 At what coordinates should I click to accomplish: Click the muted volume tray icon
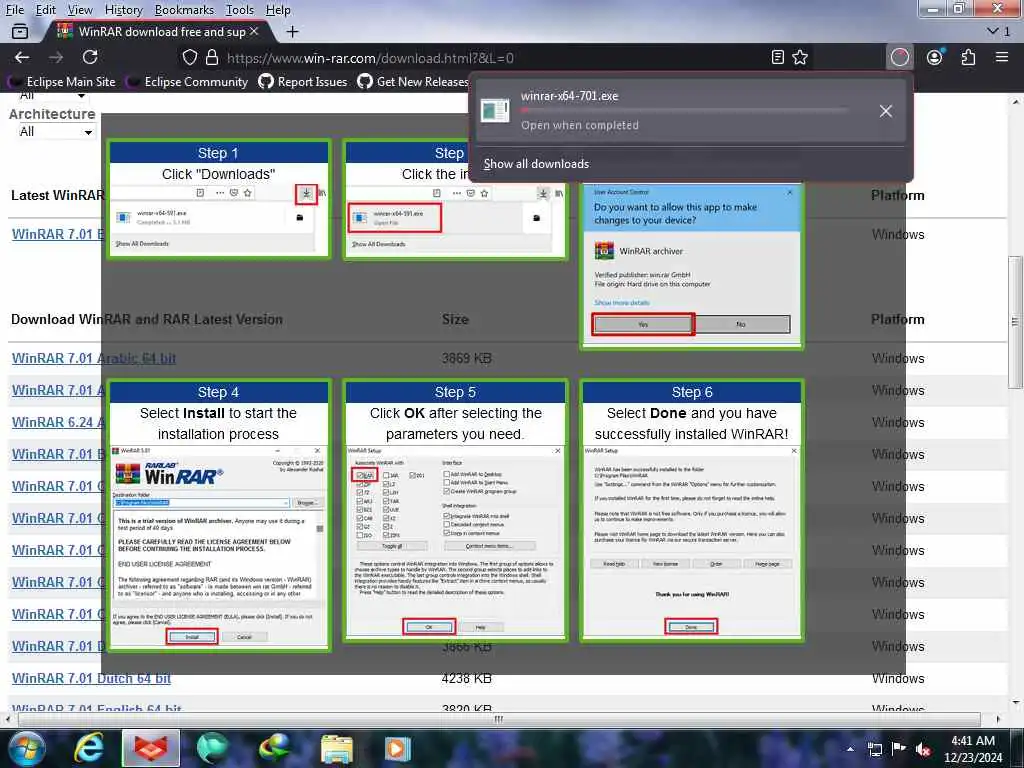[x=923, y=749]
